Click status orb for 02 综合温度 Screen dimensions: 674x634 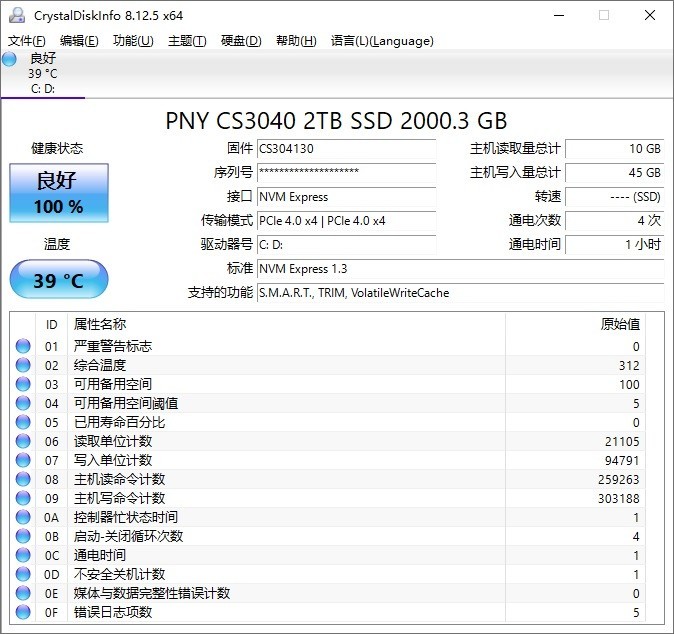click(23, 365)
